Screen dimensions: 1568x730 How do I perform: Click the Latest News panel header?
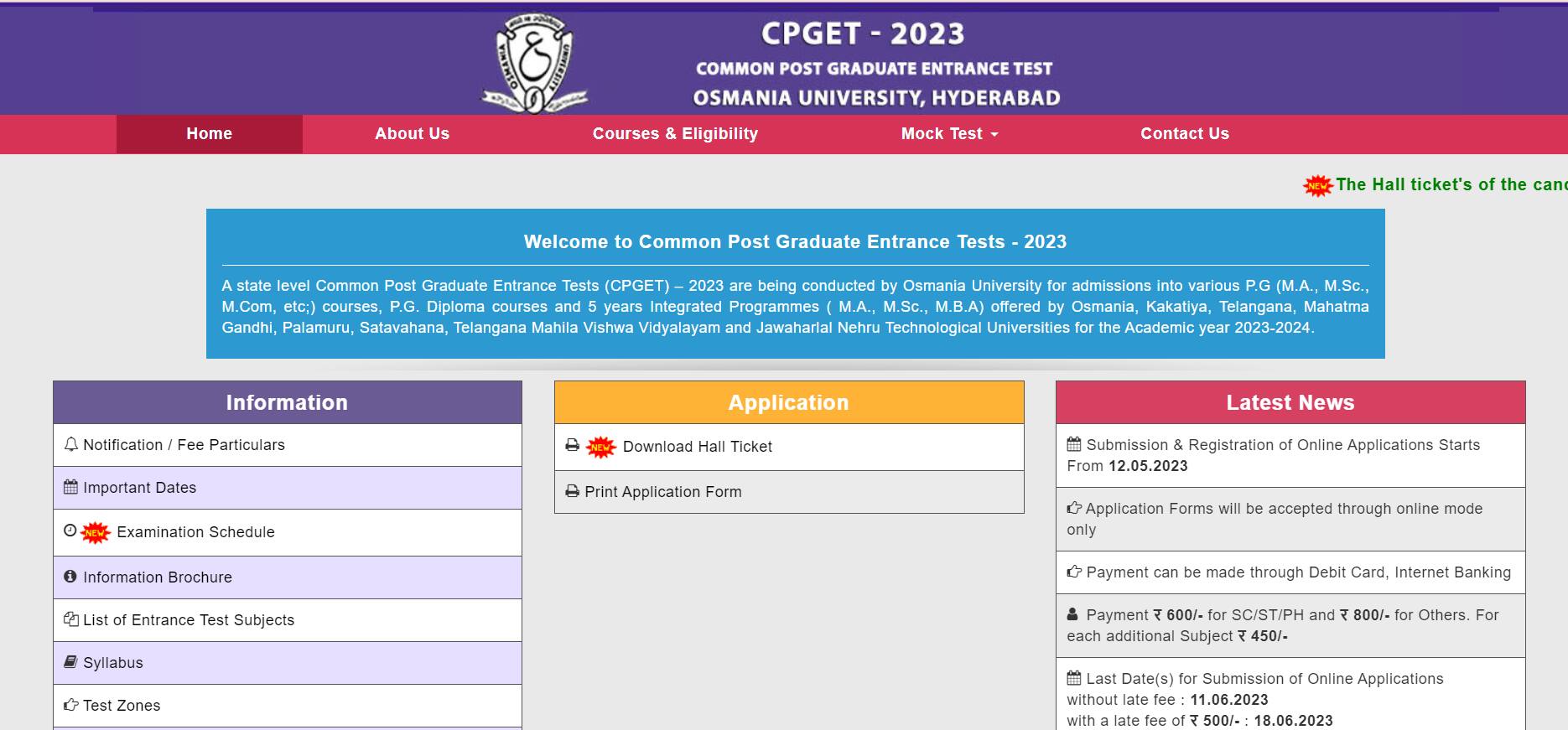point(1290,402)
